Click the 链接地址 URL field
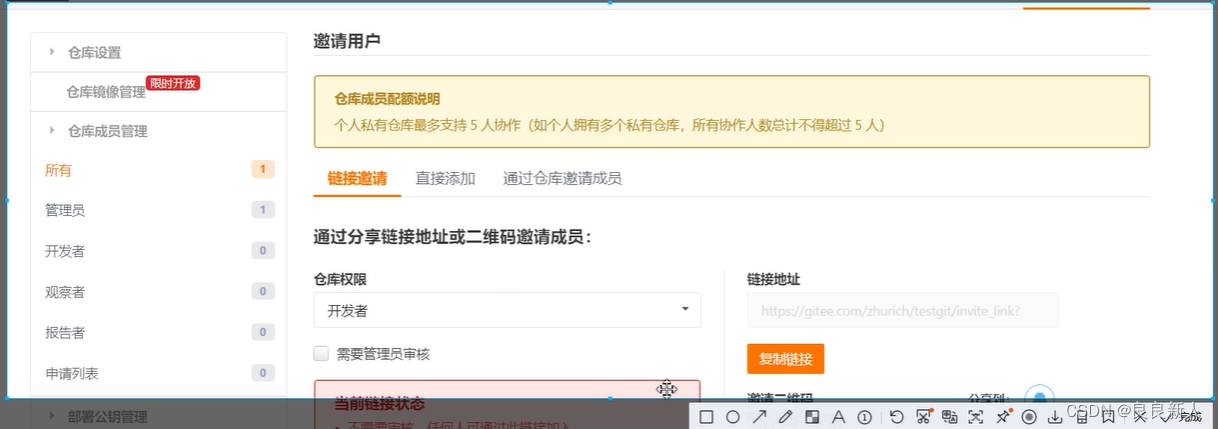 click(x=902, y=310)
